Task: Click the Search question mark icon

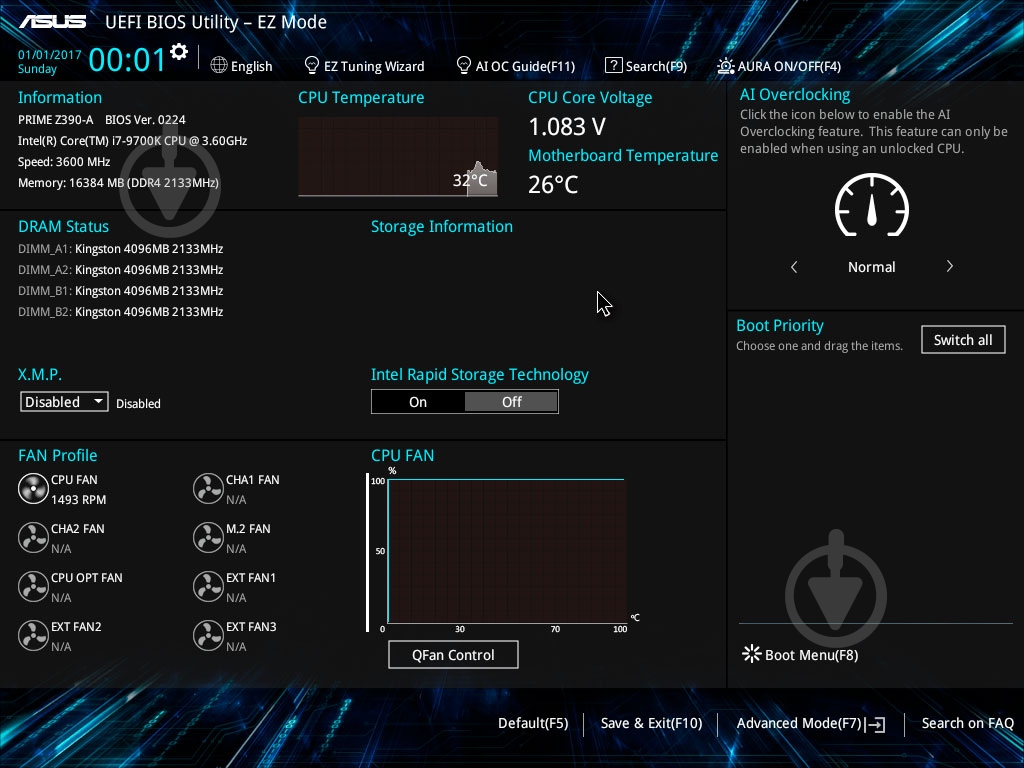Action: [613, 65]
